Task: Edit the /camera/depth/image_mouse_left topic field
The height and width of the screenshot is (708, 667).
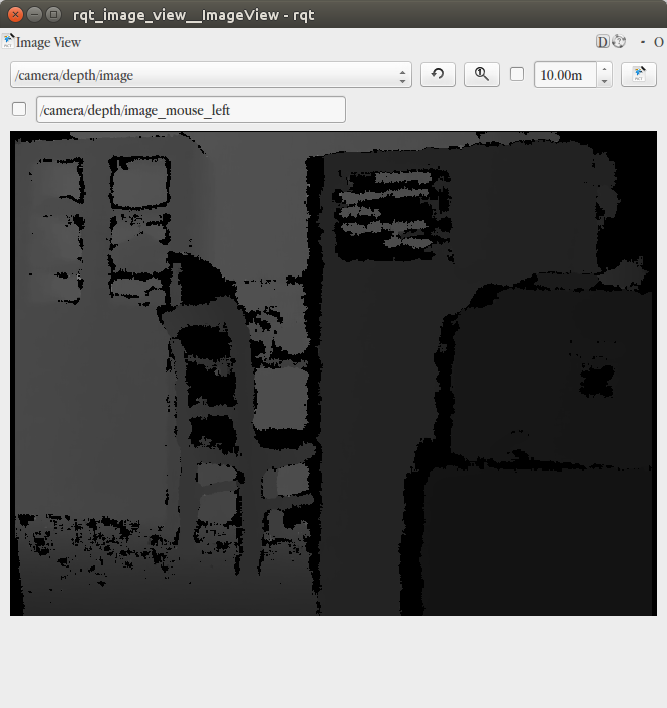Action: 191,110
